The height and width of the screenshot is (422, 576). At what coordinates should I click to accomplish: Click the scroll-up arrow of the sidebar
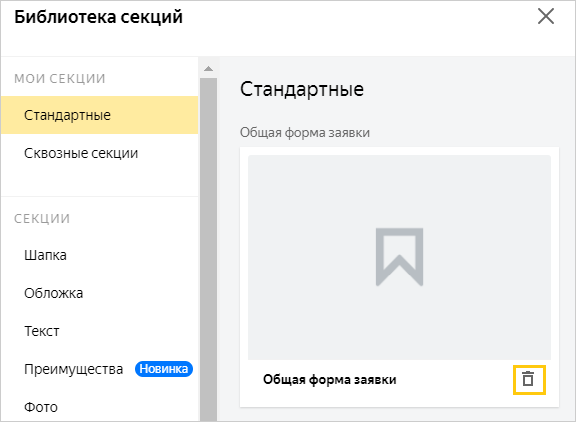click(208, 68)
